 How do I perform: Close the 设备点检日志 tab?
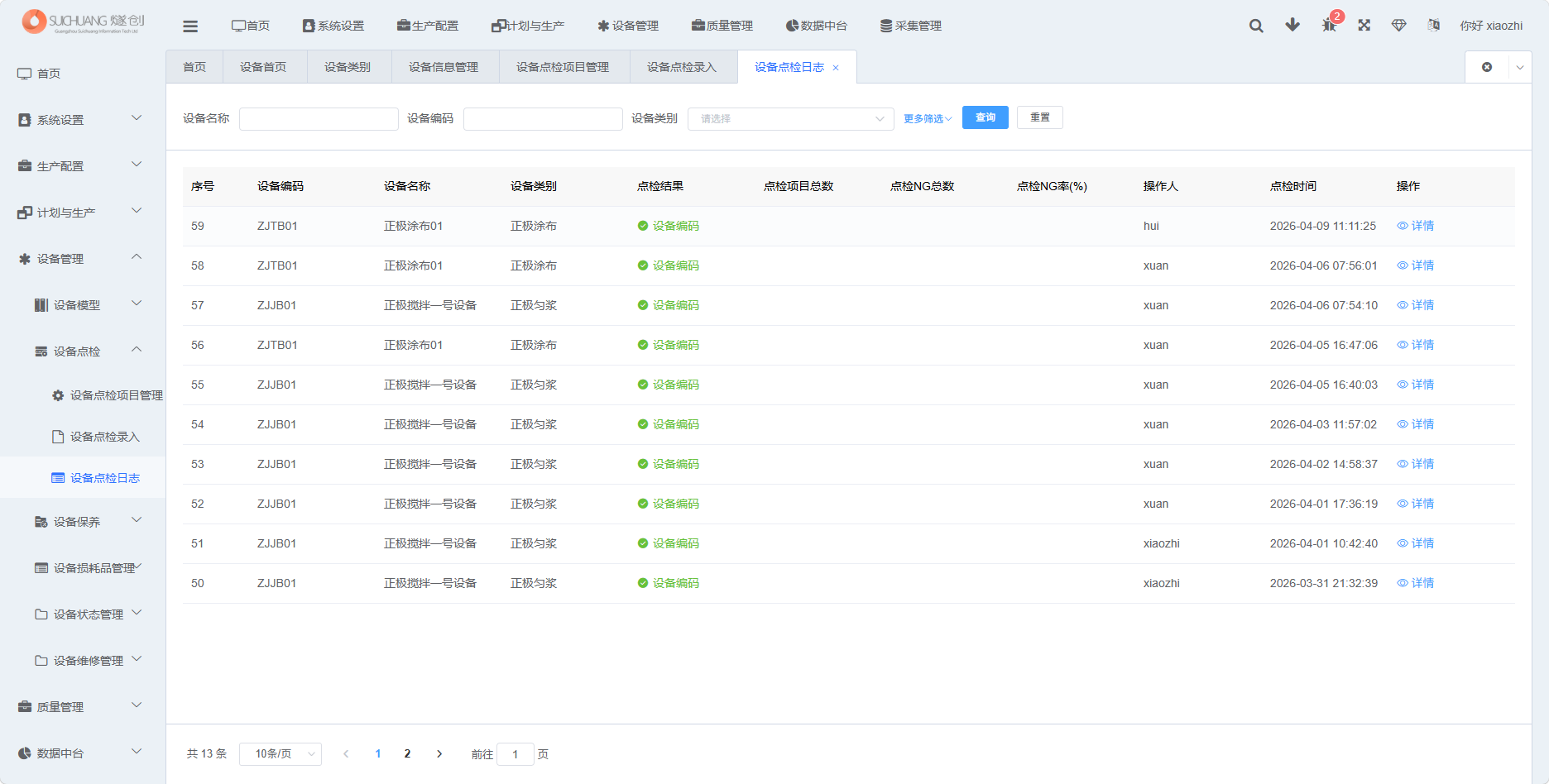(836, 68)
